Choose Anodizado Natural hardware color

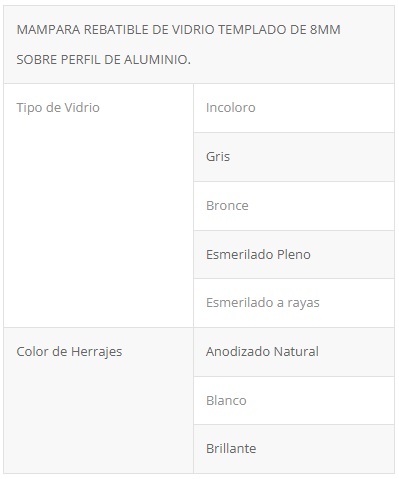(x=294, y=352)
